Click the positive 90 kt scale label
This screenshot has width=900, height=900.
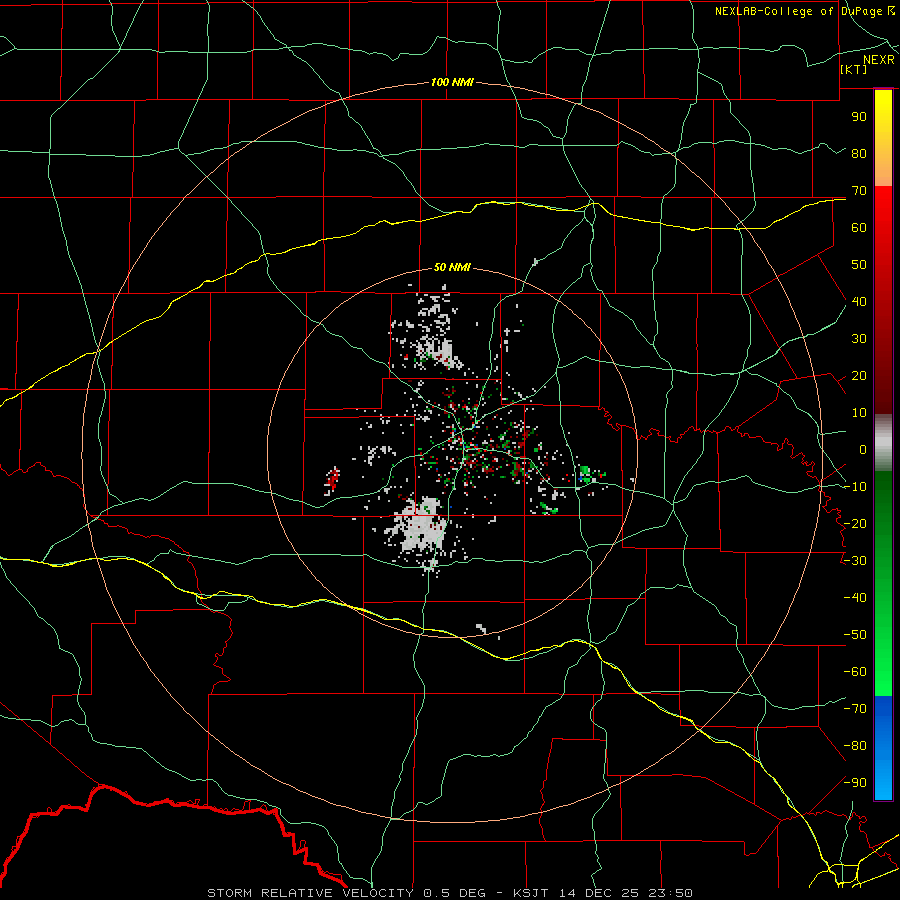[859, 117]
